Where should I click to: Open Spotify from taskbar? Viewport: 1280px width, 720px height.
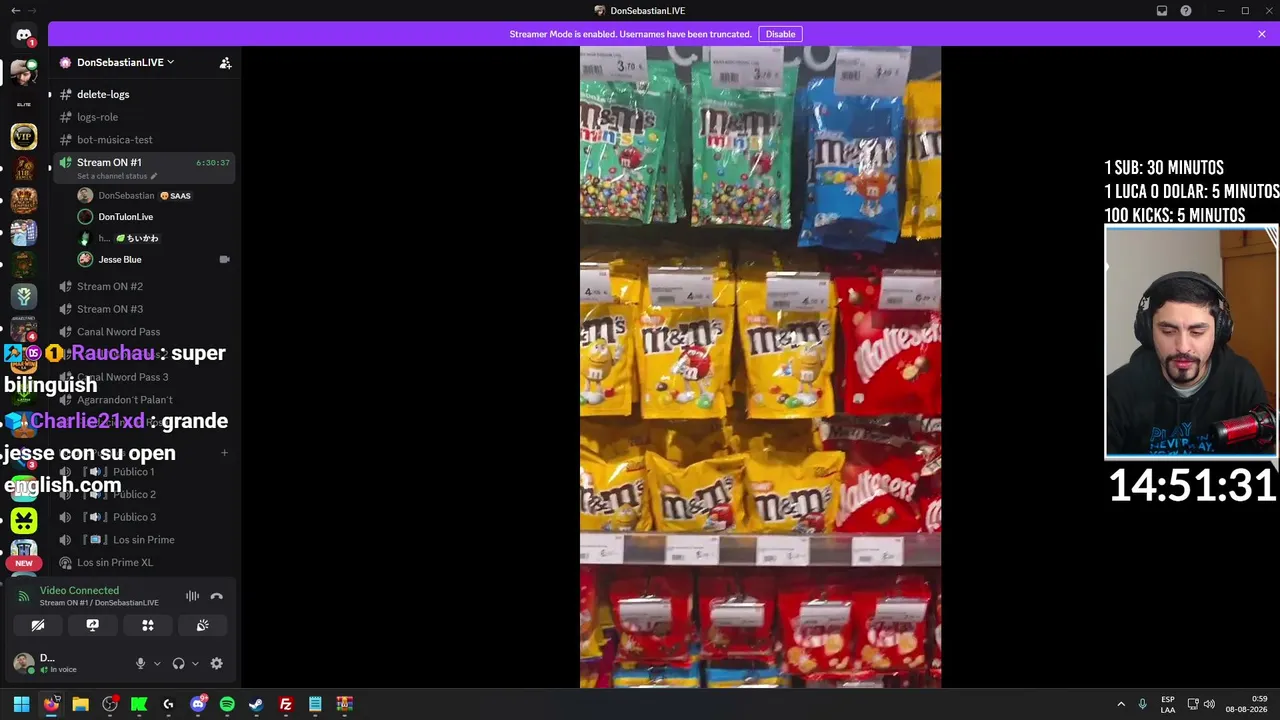227,704
